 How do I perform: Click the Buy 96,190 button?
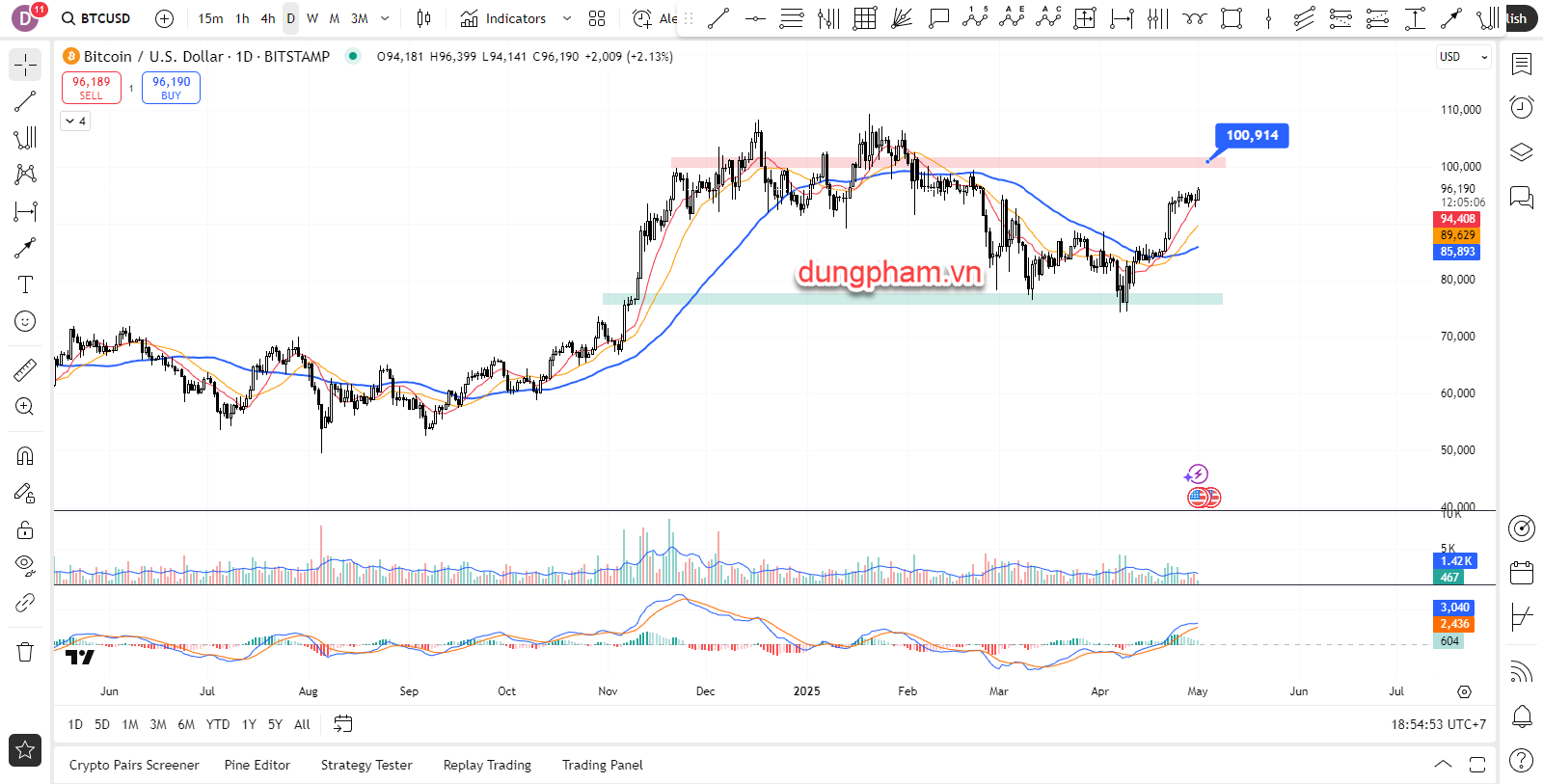coord(171,88)
